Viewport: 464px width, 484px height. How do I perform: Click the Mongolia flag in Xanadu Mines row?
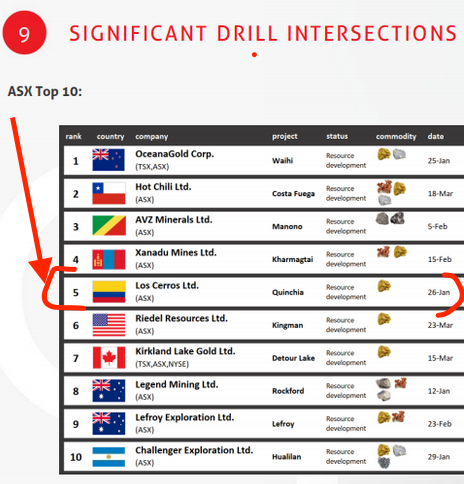coord(109,259)
